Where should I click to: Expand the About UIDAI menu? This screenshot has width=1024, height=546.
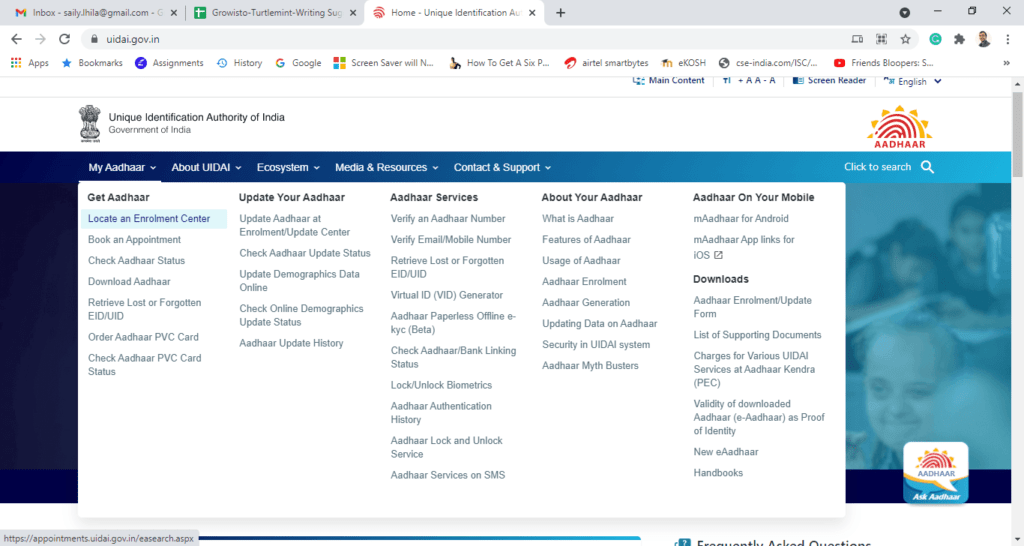click(203, 167)
